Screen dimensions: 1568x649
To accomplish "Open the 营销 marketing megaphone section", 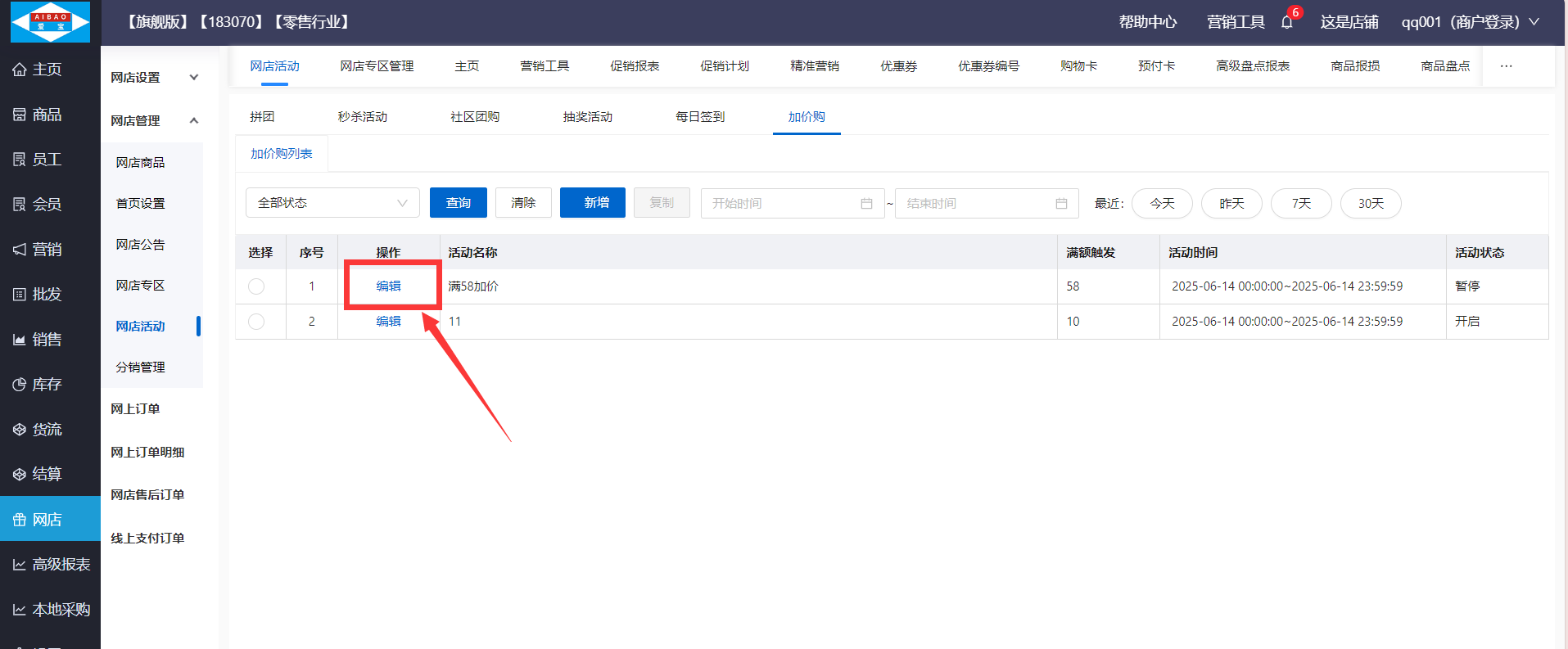I will [x=38, y=250].
